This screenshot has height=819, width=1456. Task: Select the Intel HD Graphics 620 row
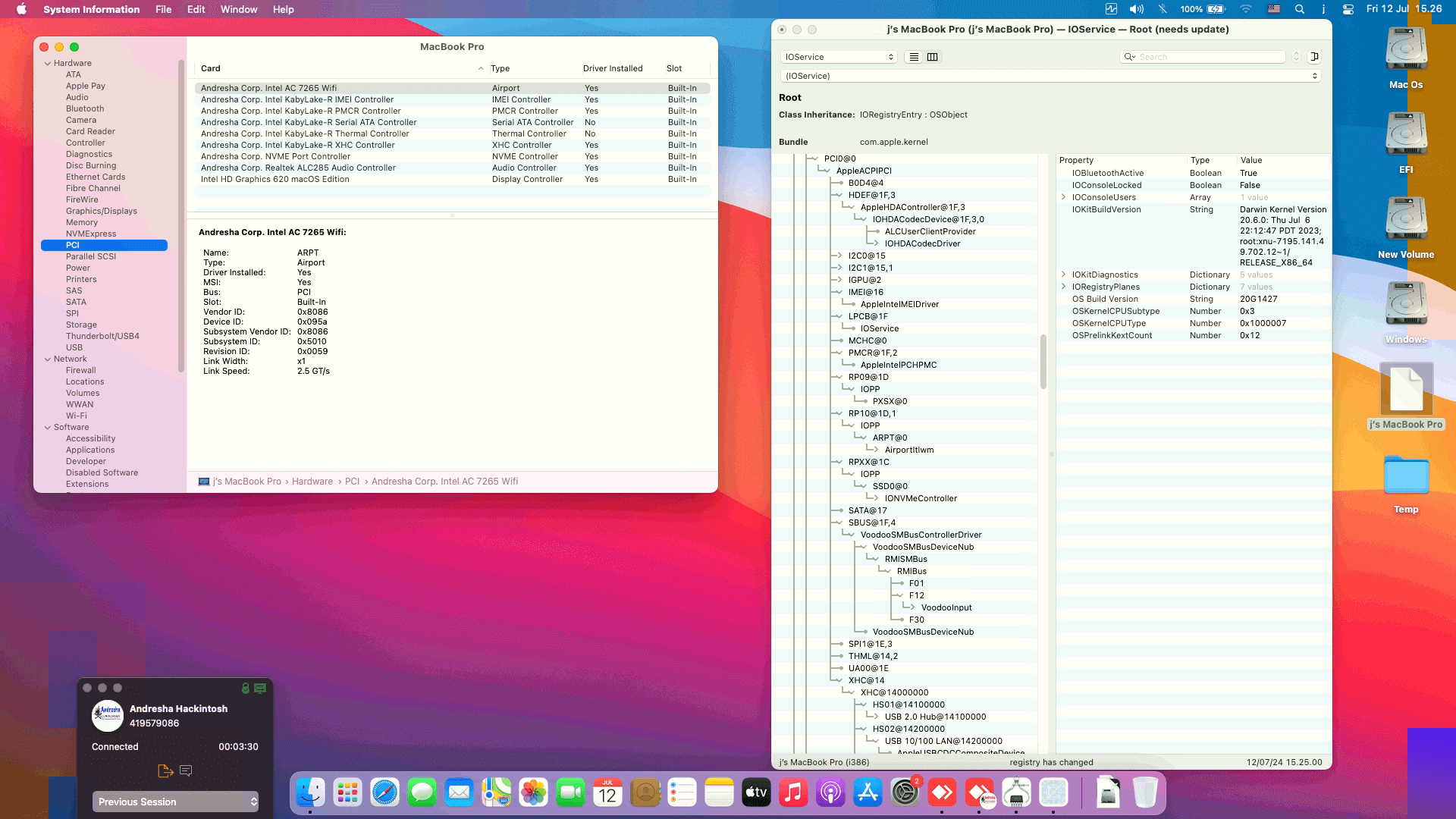point(453,180)
